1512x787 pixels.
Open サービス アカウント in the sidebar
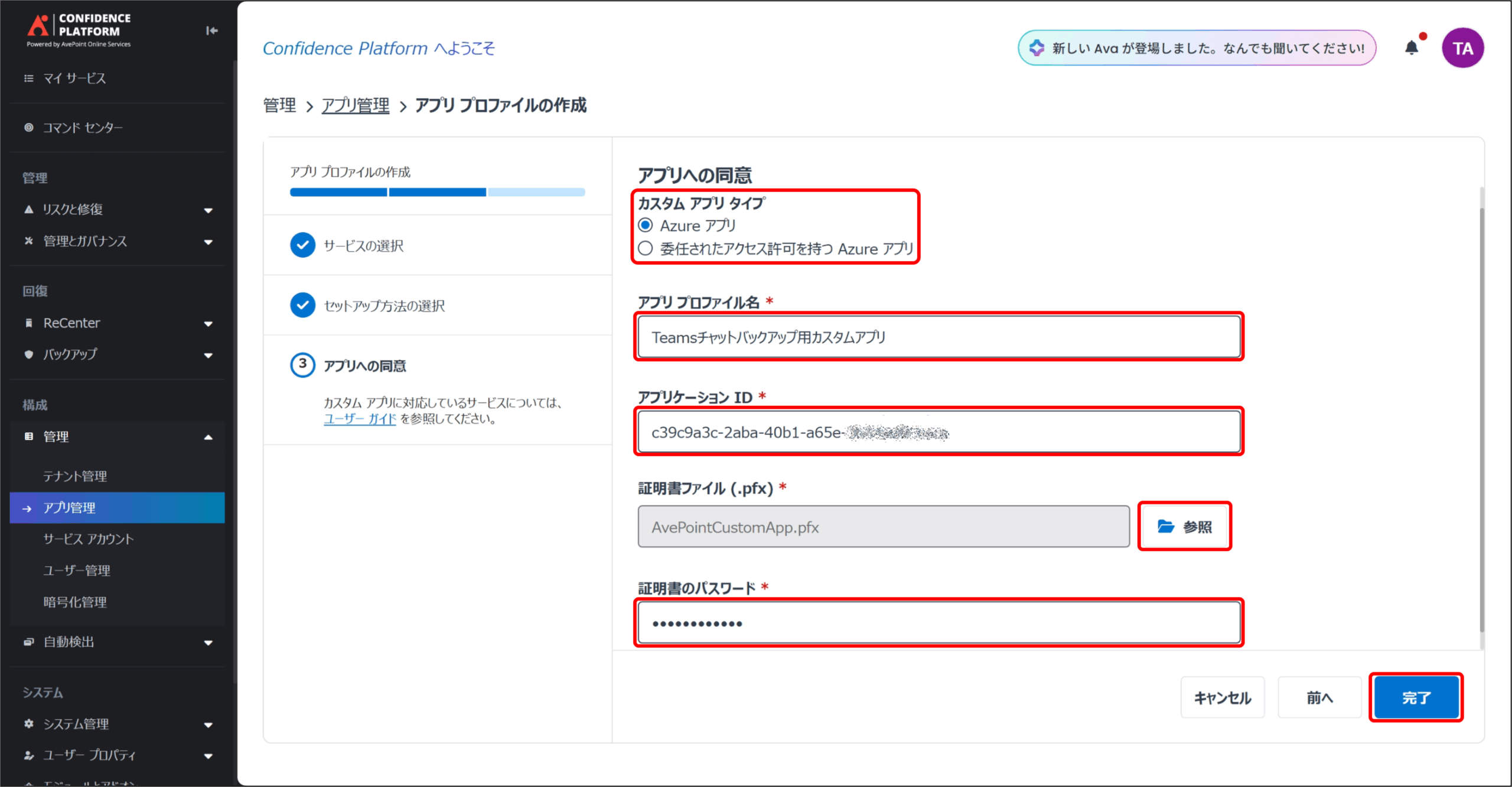coord(89,539)
